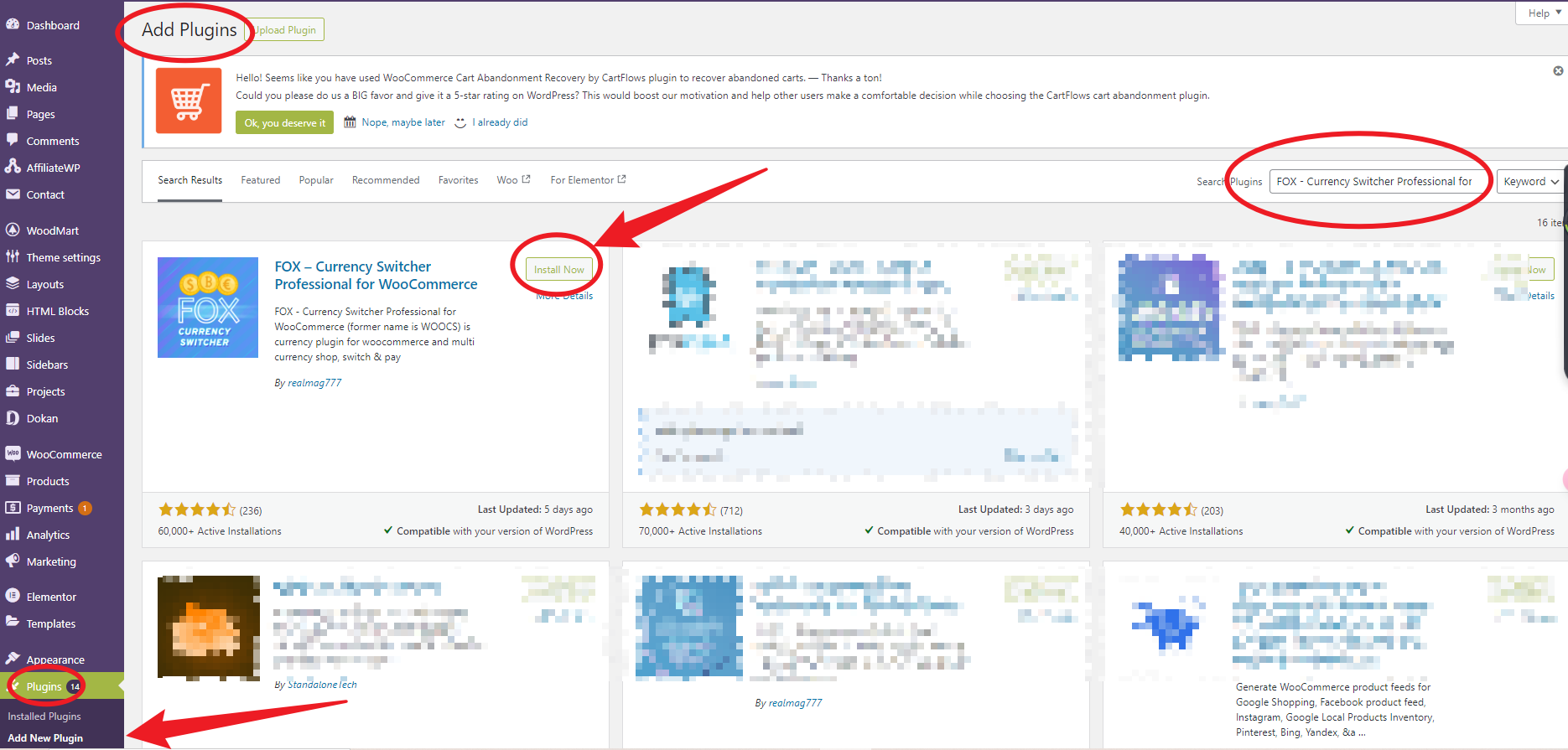Click the Templates folder icon

point(13,623)
